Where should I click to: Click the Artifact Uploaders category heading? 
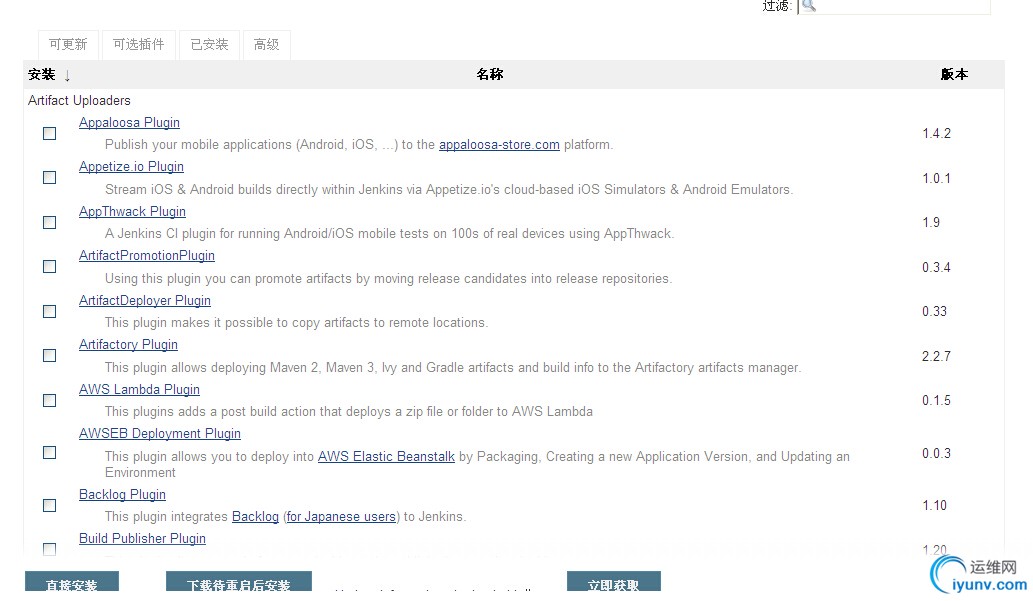coord(79,101)
